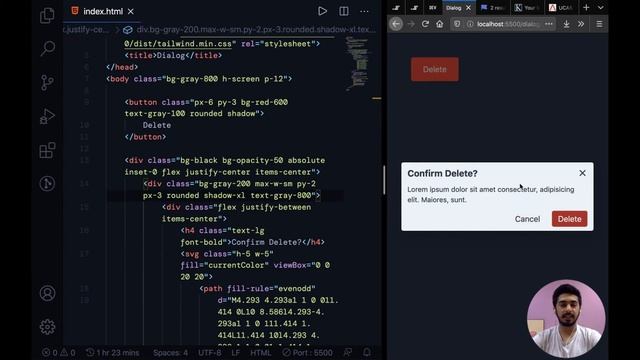Screen dimensions: 640x360
Task: Click the 1 hr 23 mins status item
Action: [x=113, y=353]
